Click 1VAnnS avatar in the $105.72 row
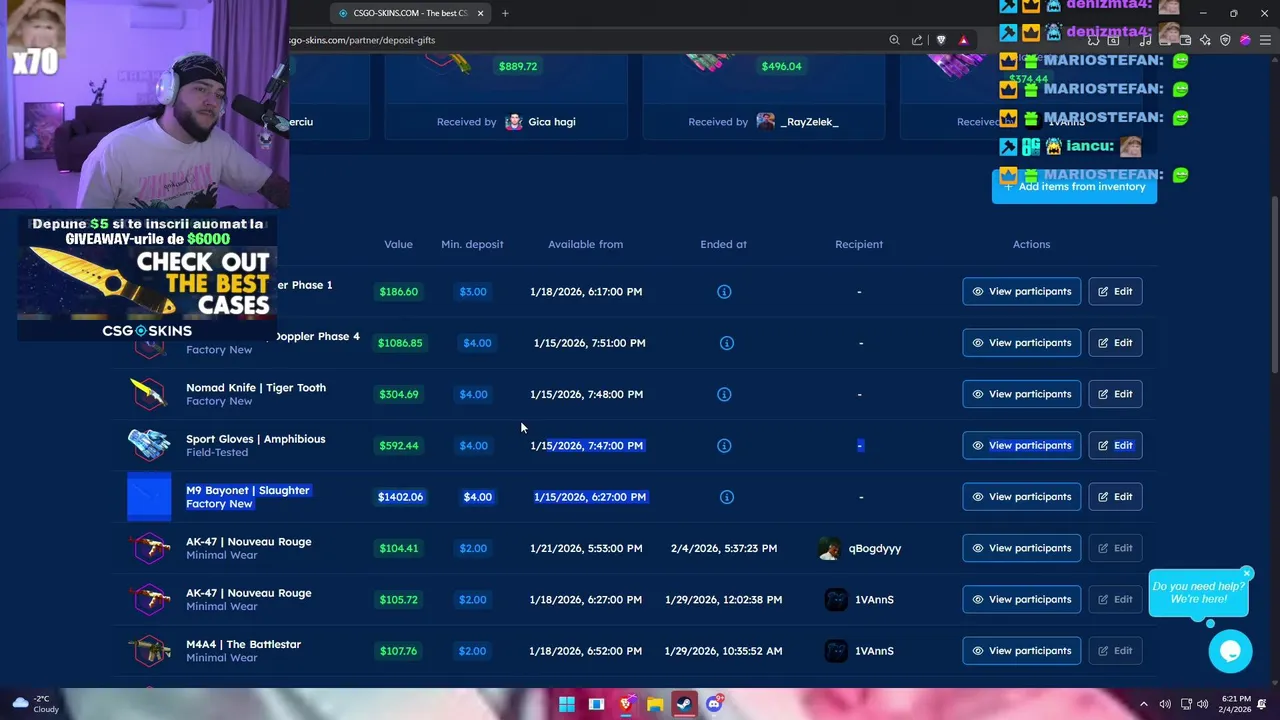The width and height of the screenshot is (1280, 720). pos(836,599)
